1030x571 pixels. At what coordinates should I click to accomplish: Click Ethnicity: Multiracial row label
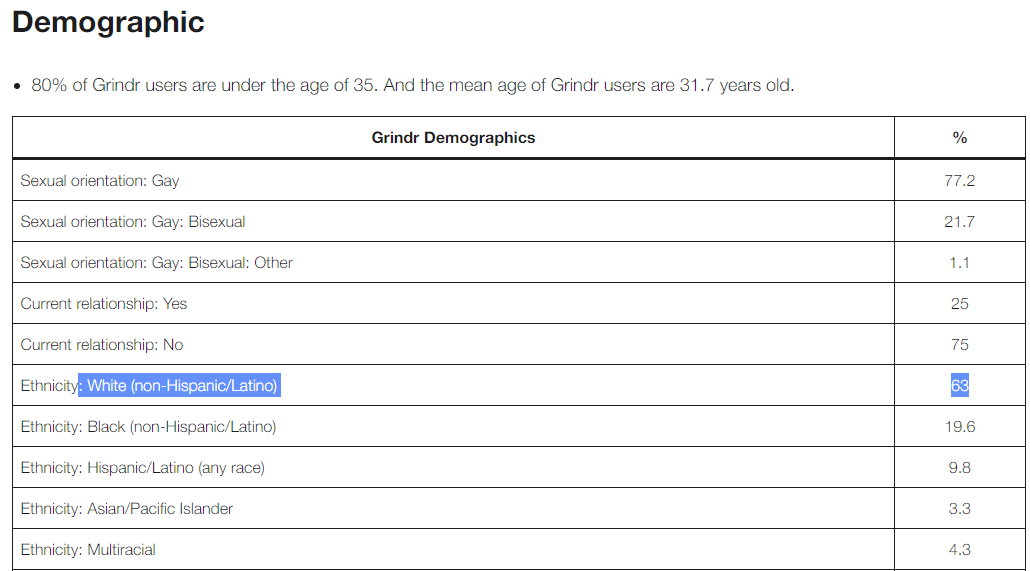pos(88,550)
